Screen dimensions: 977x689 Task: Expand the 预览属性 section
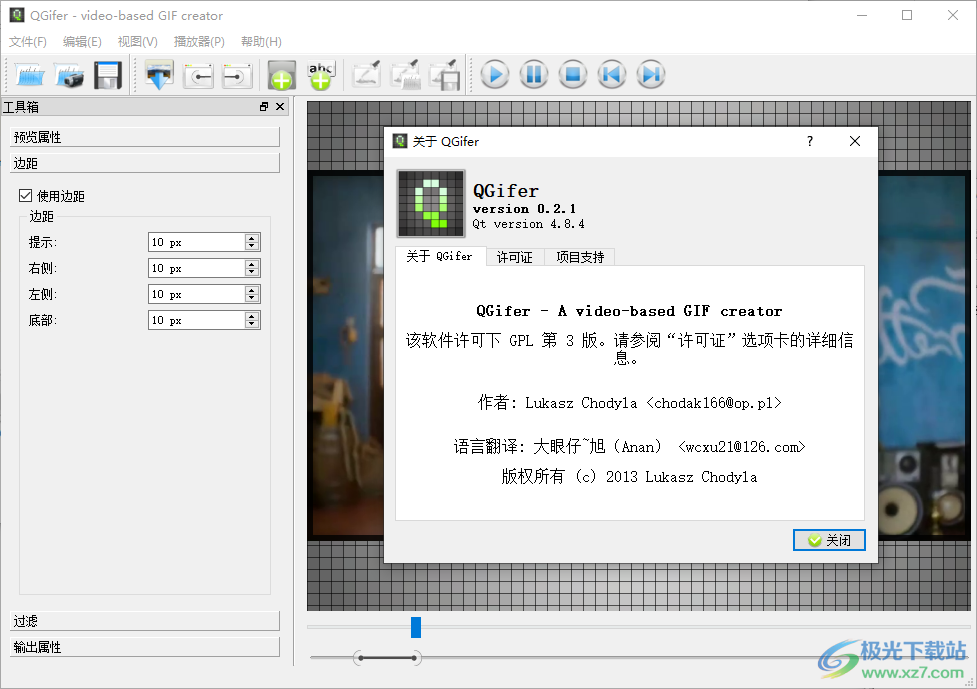click(x=145, y=137)
